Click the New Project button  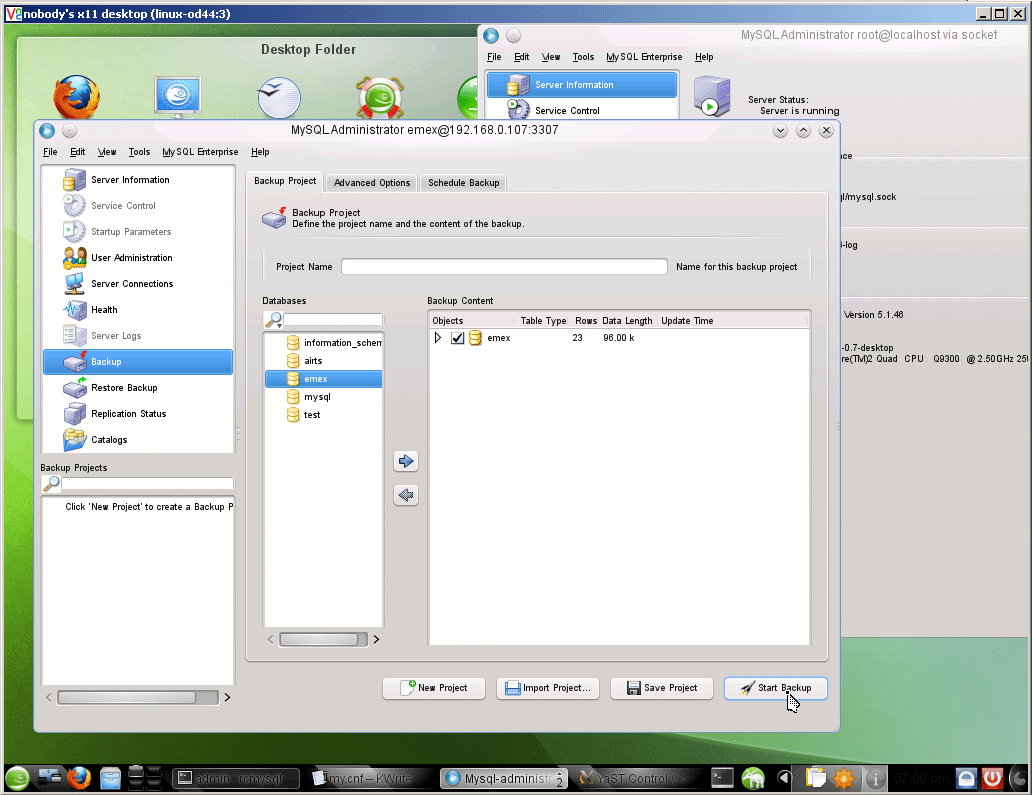434,688
